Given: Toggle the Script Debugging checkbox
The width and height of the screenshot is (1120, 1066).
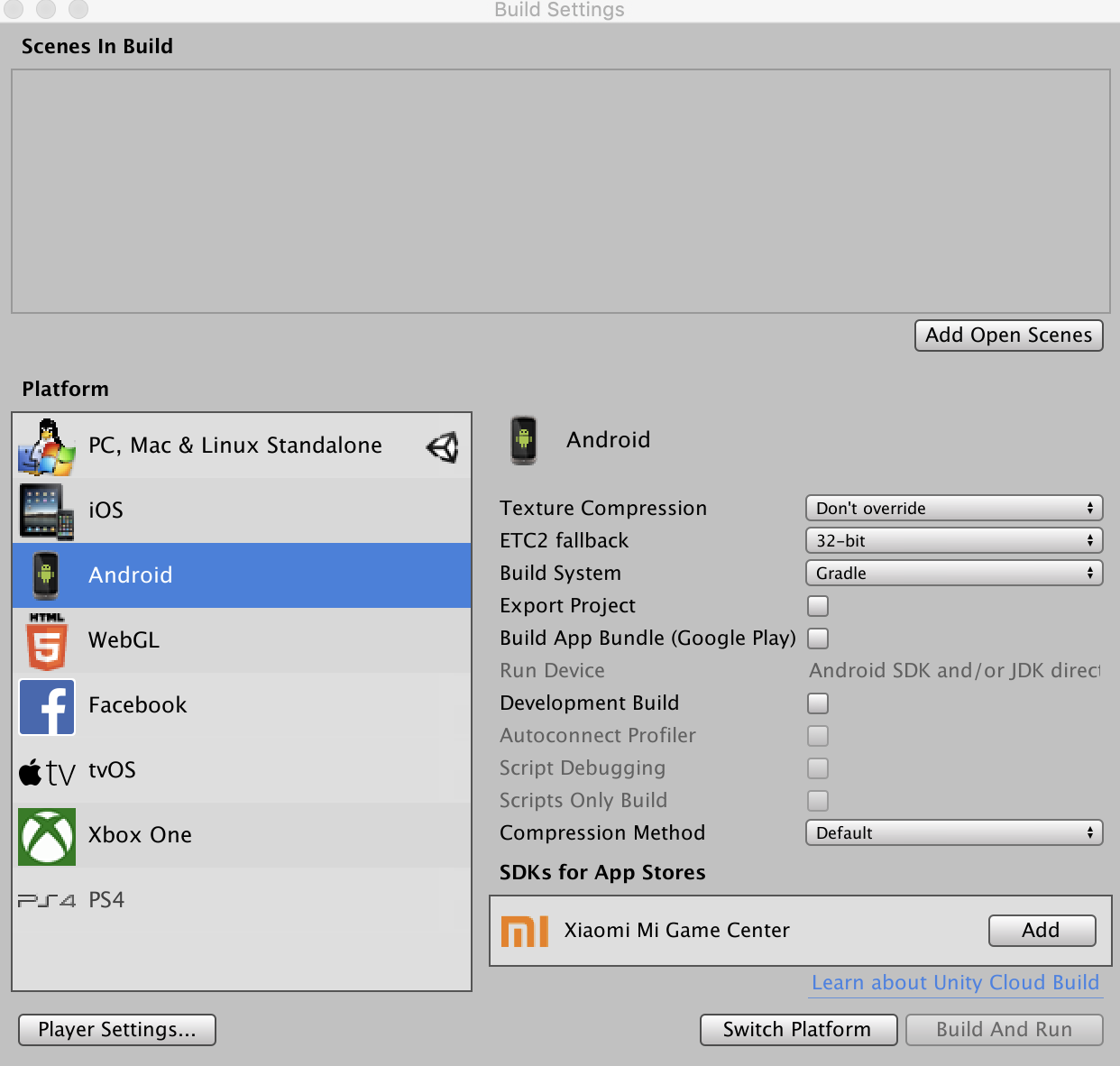Looking at the screenshot, I should pos(818,768).
